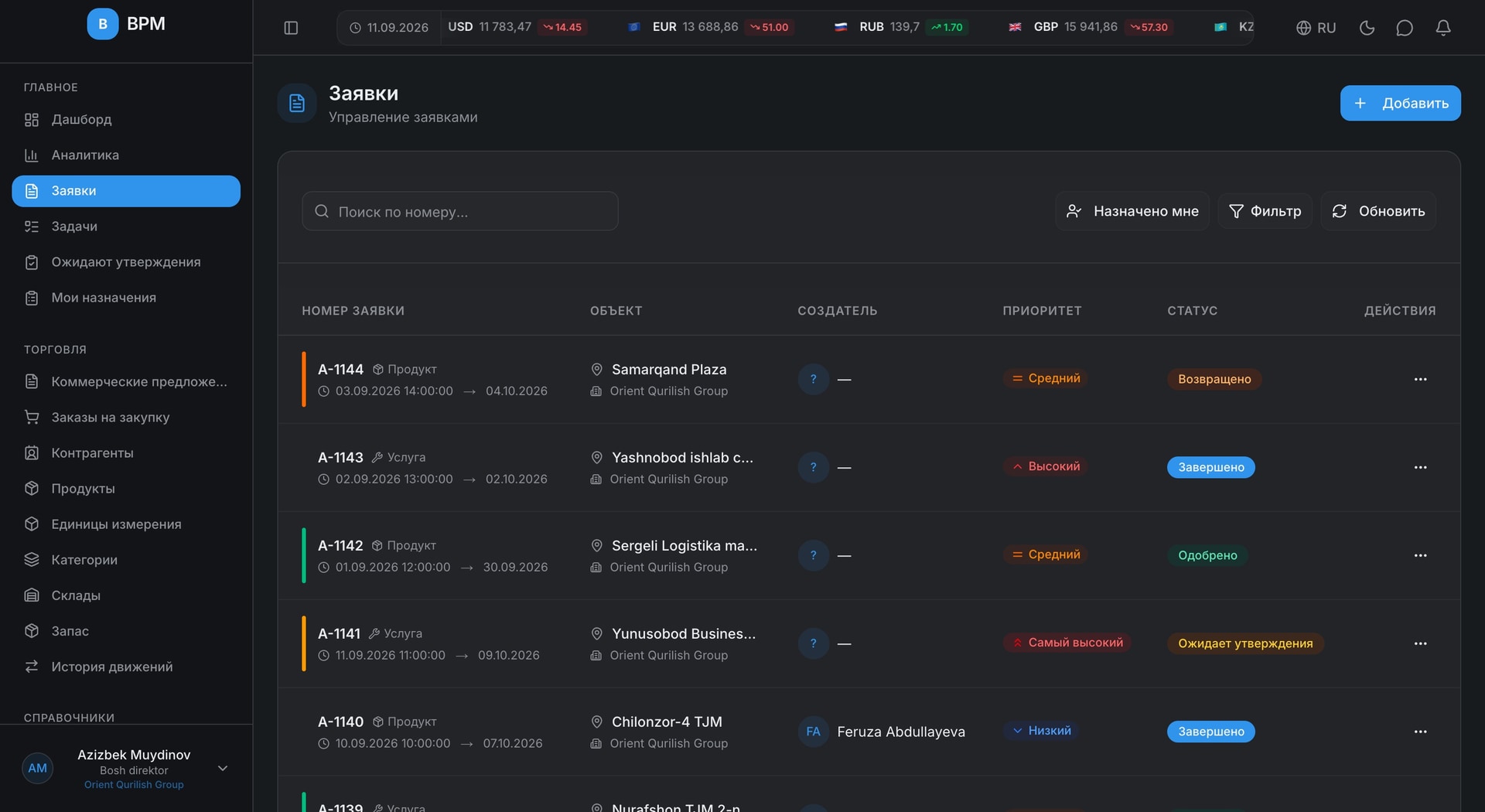Click the Orient Qurilish Group link under user name
The image size is (1485, 812).
[x=134, y=785]
